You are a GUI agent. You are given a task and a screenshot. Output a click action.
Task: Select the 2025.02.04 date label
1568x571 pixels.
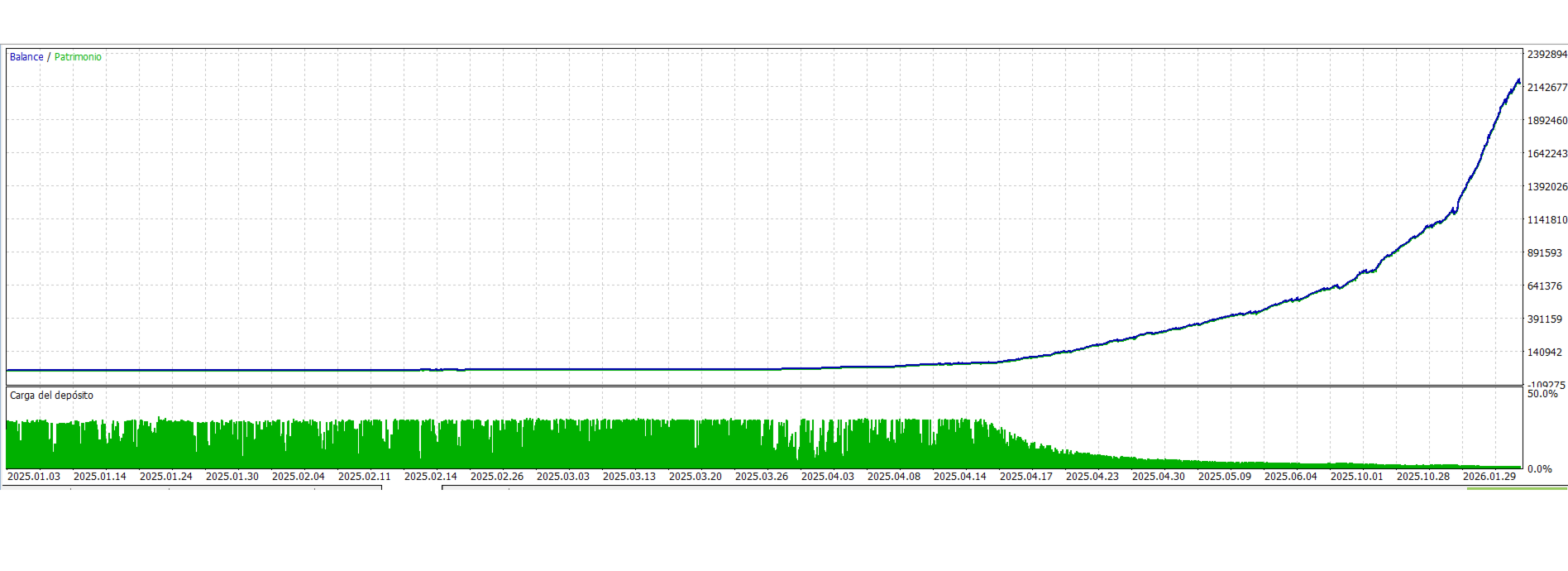coord(299,477)
